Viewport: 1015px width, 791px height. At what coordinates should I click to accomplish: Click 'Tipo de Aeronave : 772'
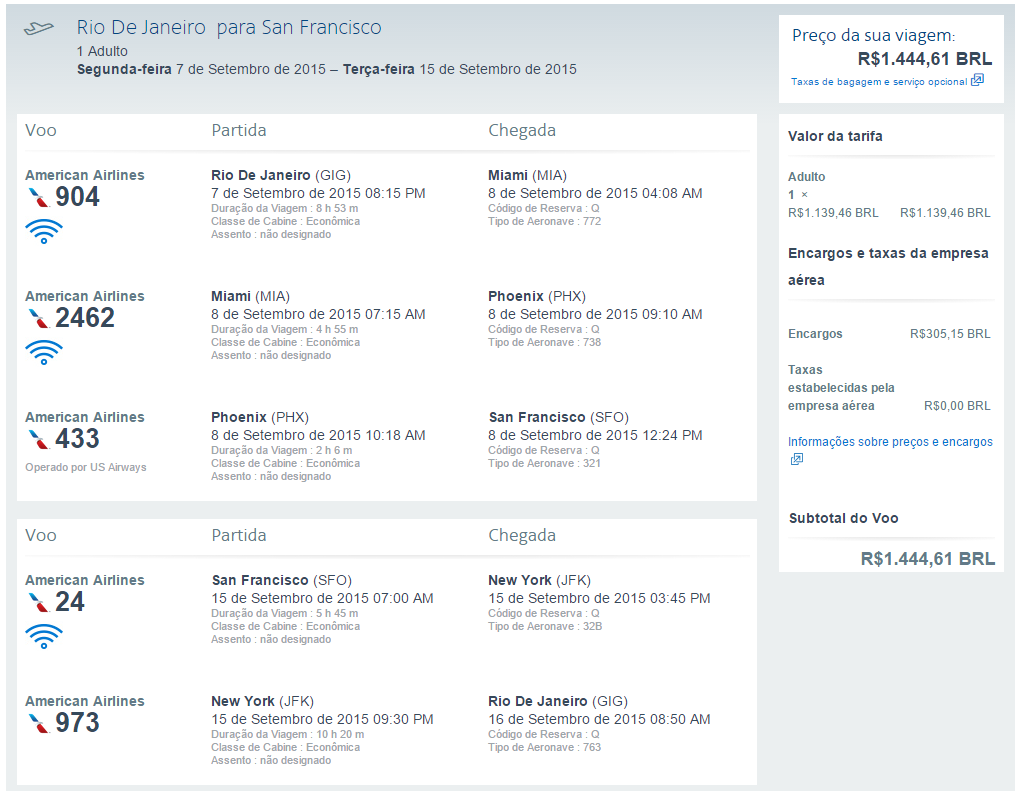(x=544, y=221)
